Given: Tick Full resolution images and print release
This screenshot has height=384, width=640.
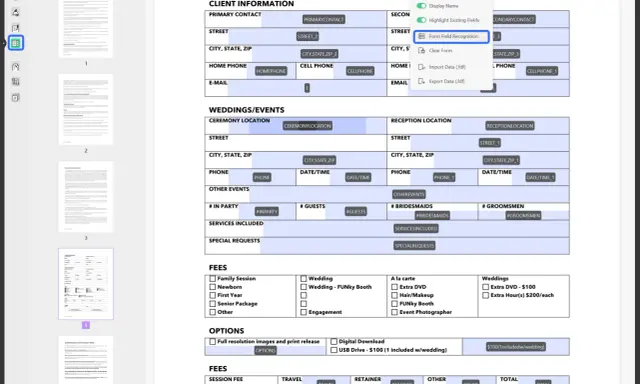Looking at the screenshot, I should (x=213, y=341).
